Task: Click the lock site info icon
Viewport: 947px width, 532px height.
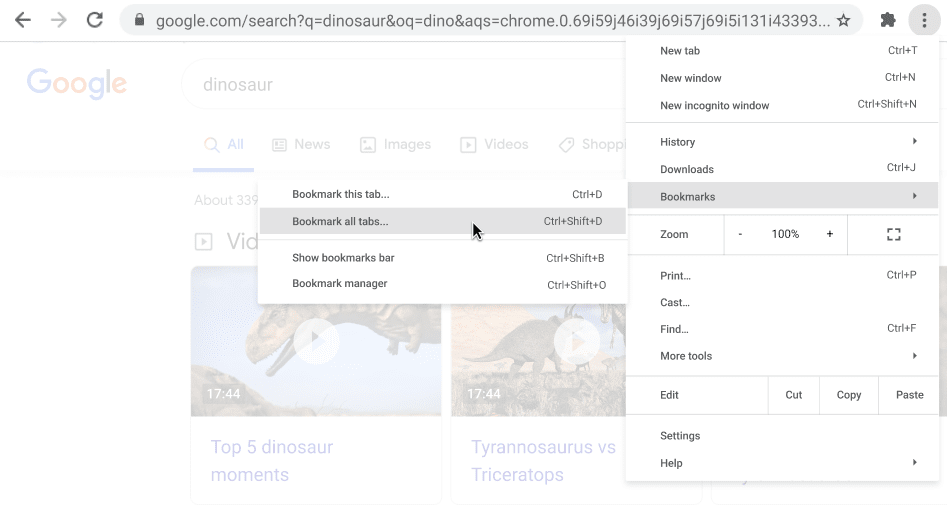Action: pyautogui.click(x=140, y=21)
